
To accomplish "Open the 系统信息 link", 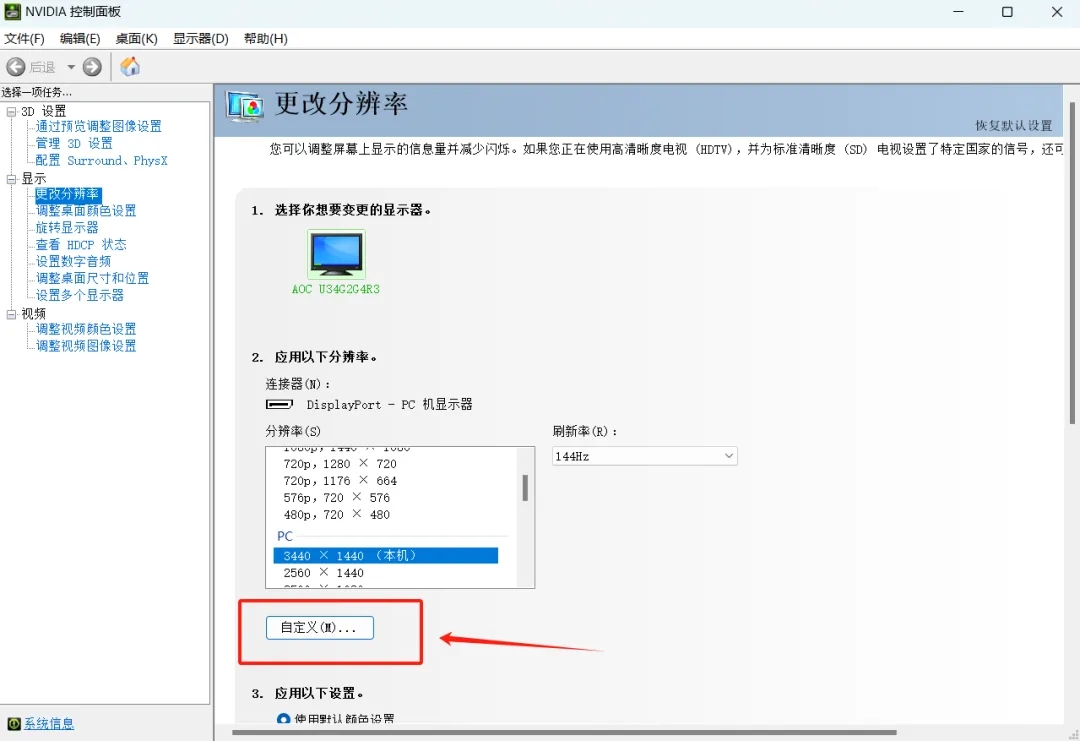I will tap(49, 723).
